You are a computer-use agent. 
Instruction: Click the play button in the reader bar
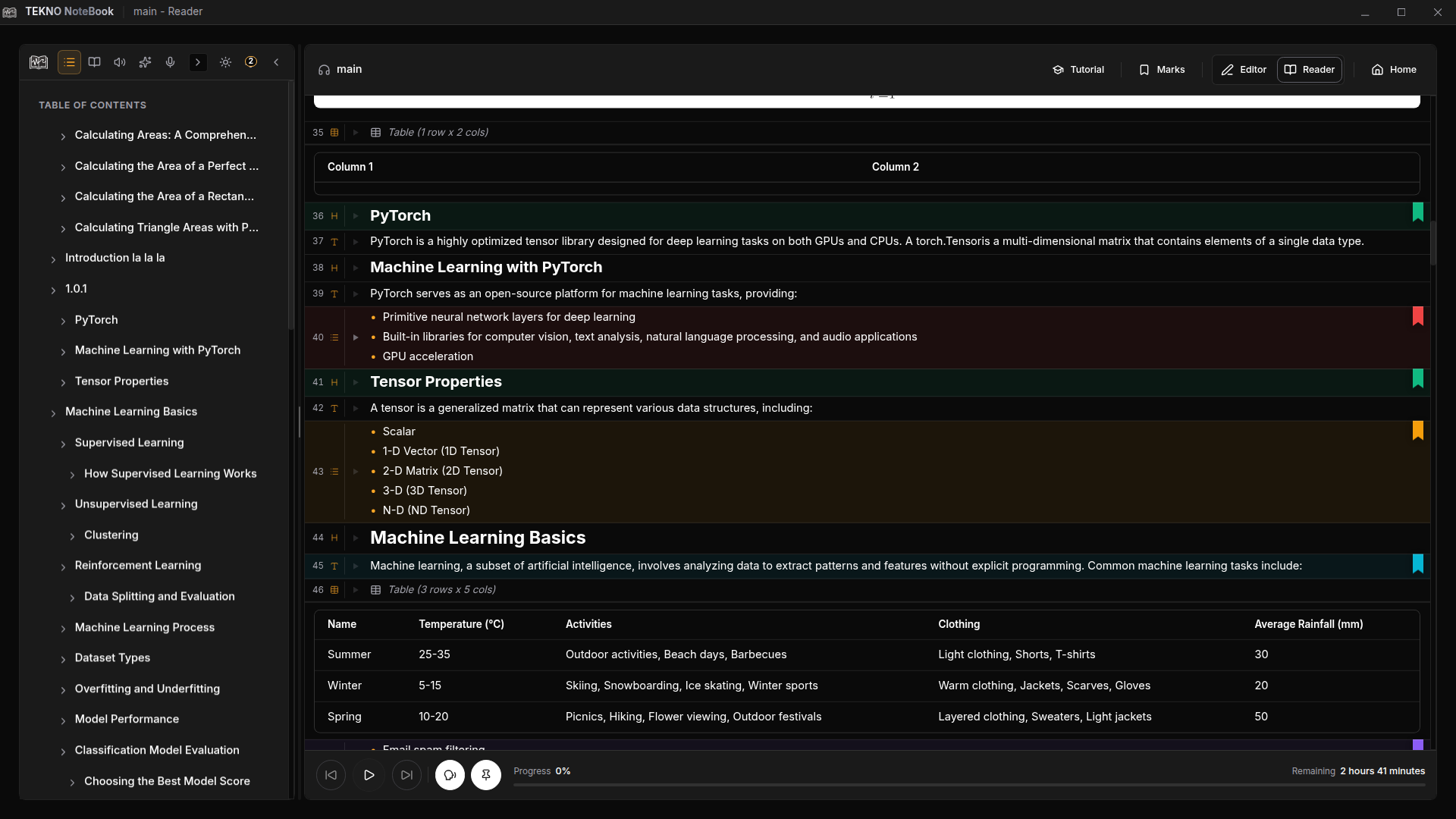pyautogui.click(x=369, y=775)
